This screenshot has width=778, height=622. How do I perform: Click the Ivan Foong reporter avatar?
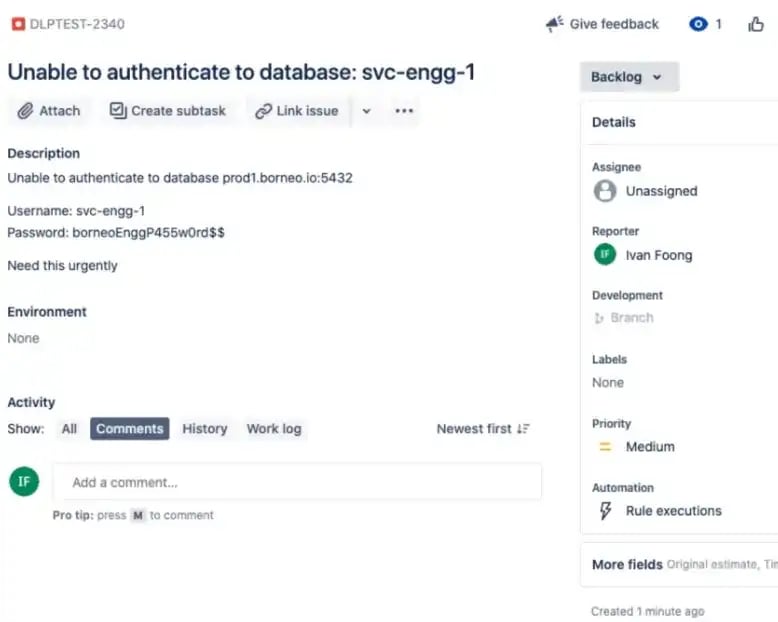[605, 254]
